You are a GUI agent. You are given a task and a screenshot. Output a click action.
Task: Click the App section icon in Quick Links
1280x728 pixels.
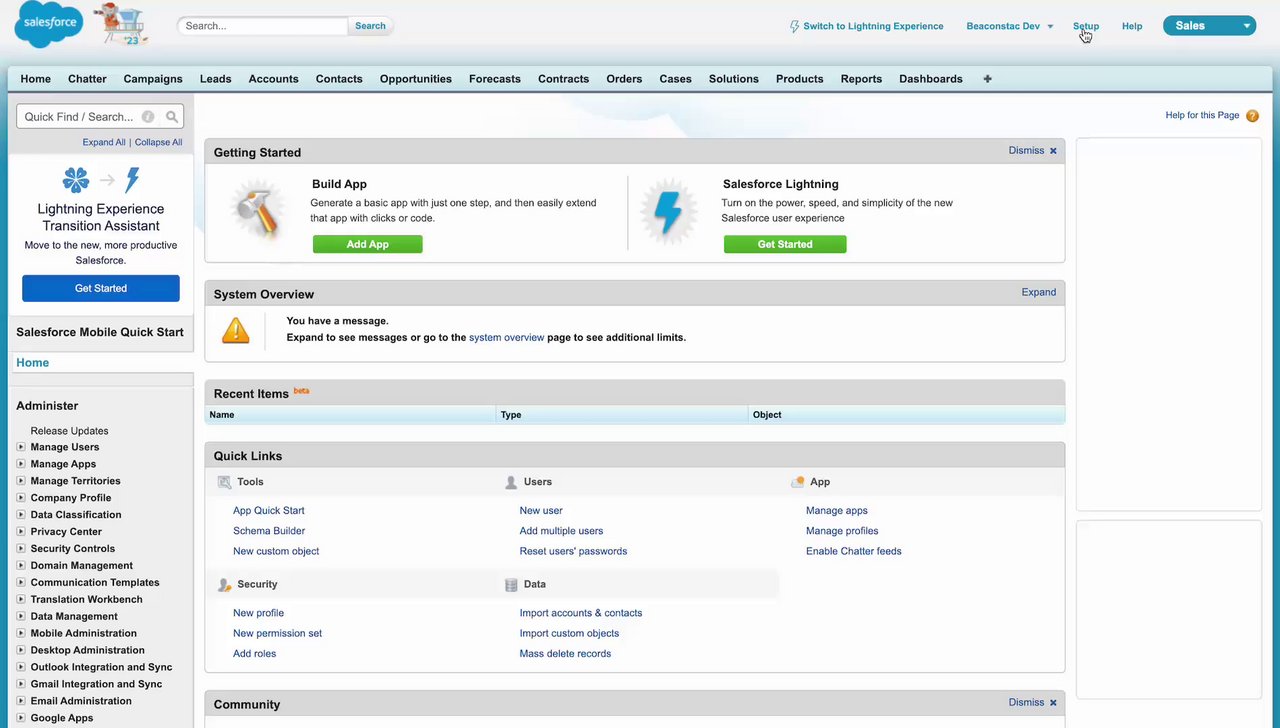pos(797,482)
